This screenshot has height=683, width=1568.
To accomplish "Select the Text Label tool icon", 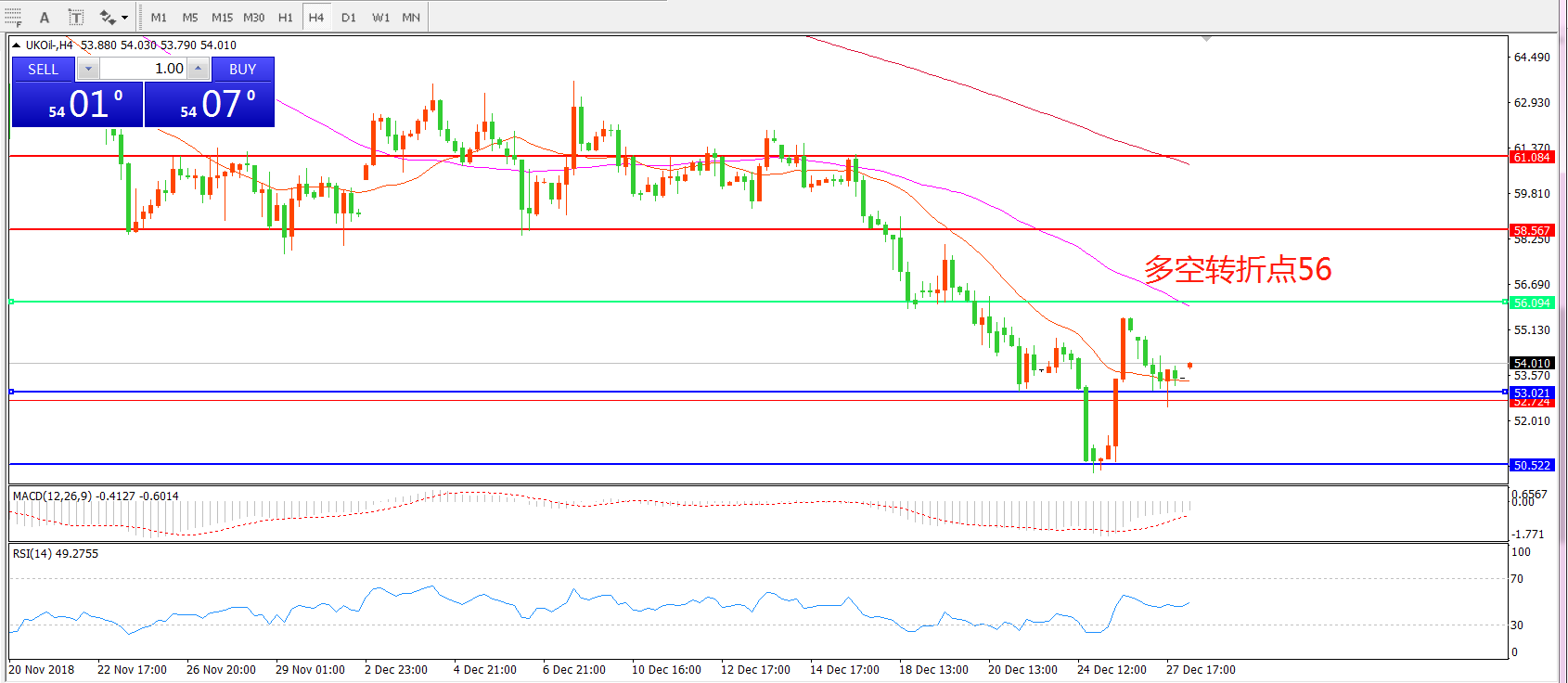I will click(x=76, y=17).
